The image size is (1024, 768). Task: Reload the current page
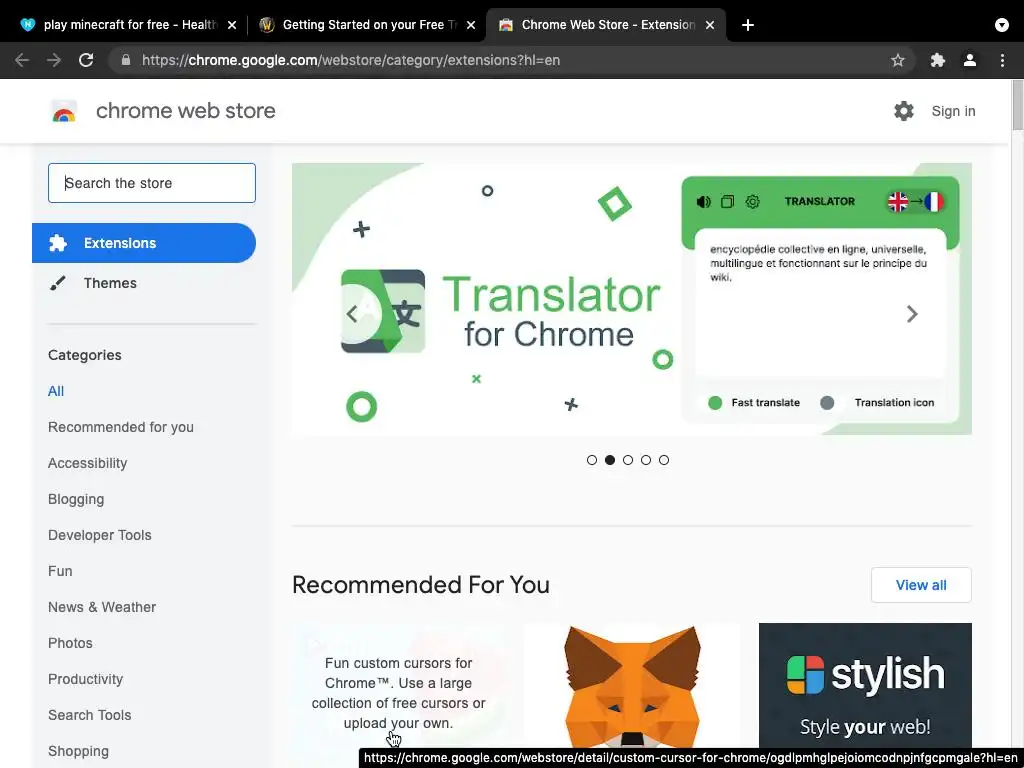[86, 60]
